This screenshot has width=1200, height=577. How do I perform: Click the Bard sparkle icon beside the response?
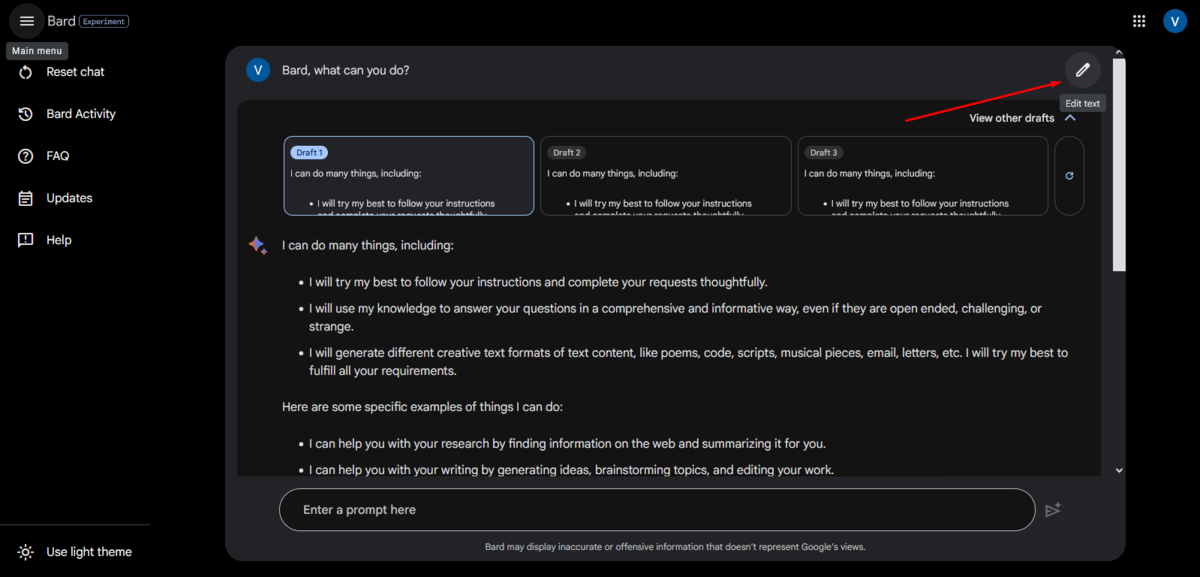(258, 246)
